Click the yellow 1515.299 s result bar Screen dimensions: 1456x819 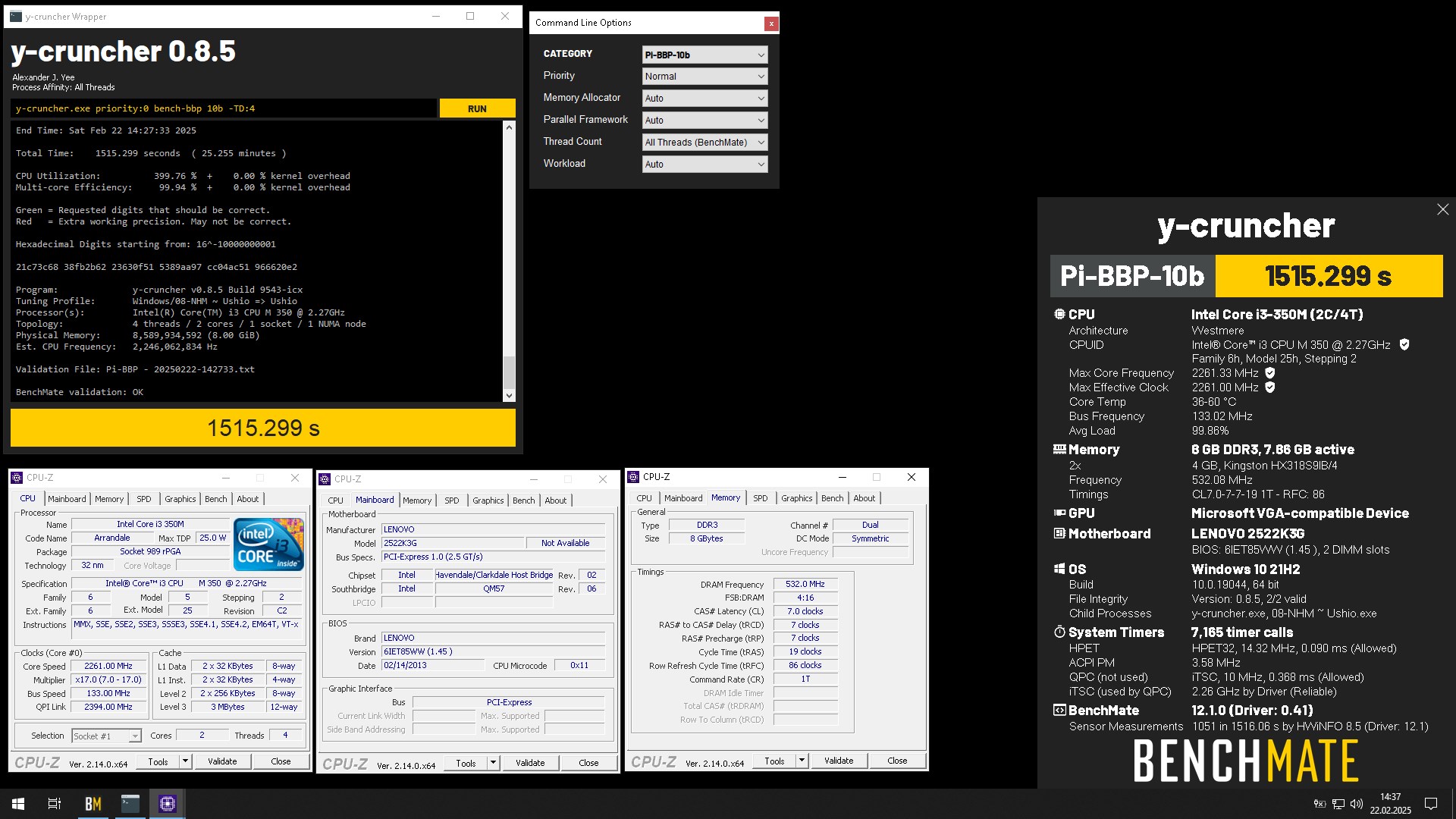click(263, 428)
